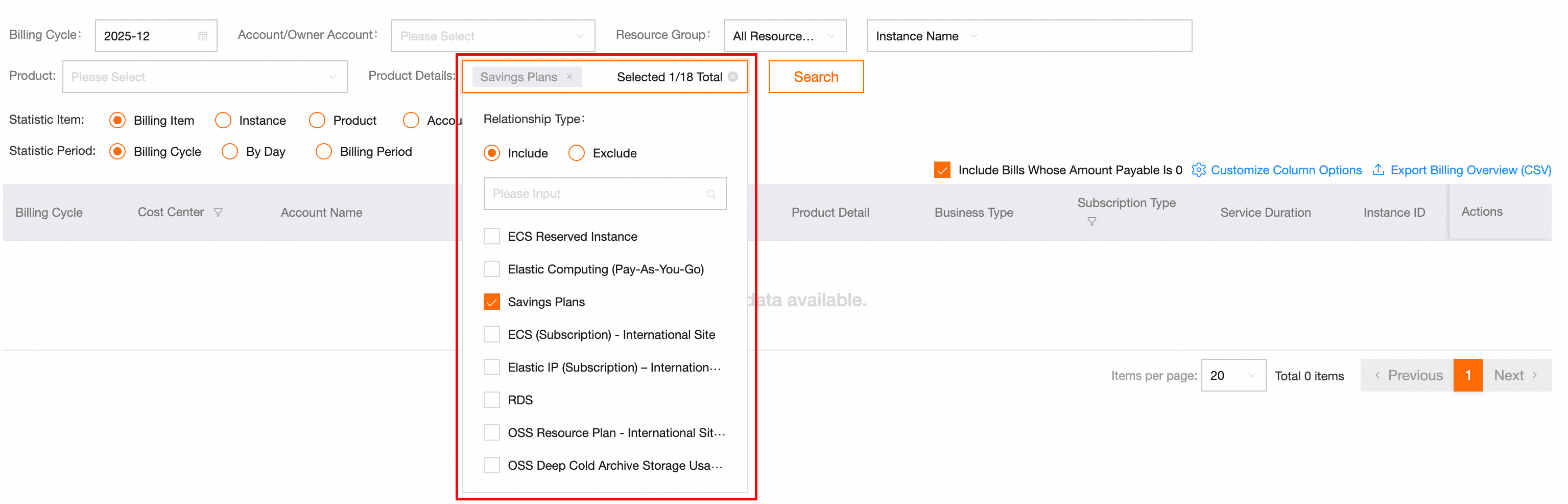1568x504 pixels.
Task: Check ECS Reserved Instance option
Action: [x=492, y=237]
